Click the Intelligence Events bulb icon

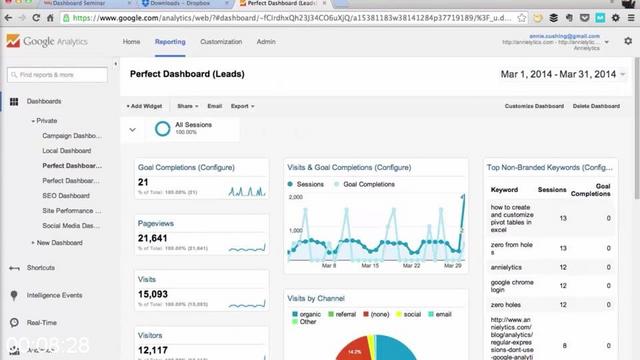coord(14,296)
